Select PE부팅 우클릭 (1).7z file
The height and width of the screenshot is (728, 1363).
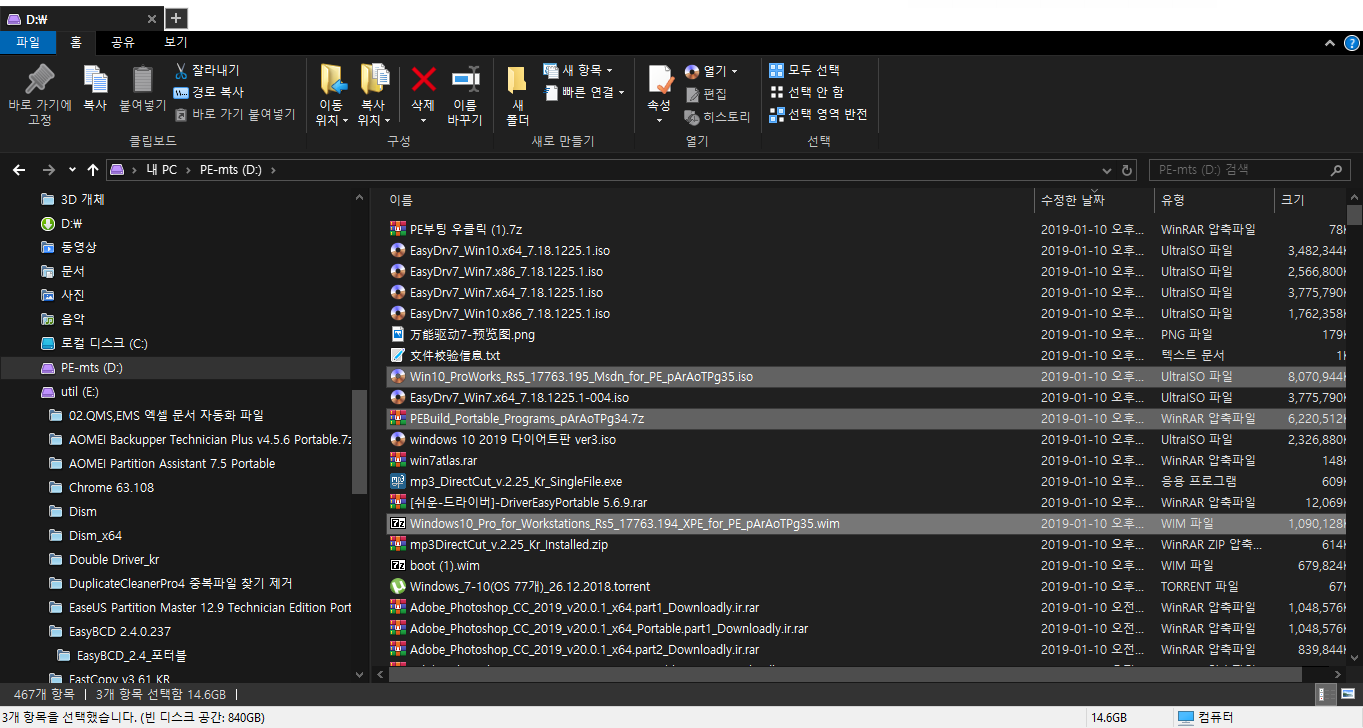(868, 229)
